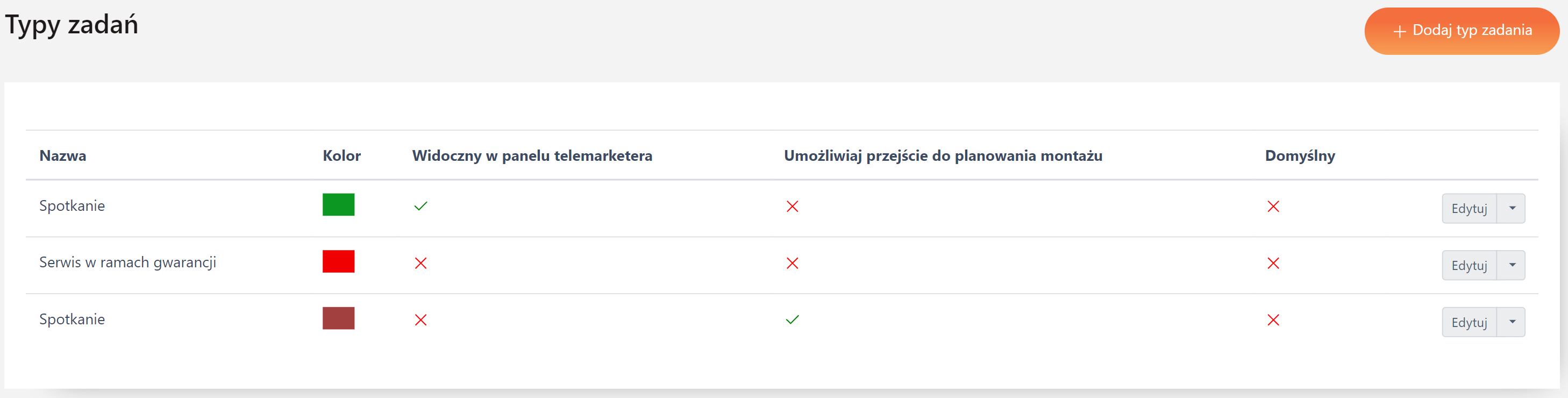Click the Nazwa column header
The height and width of the screenshot is (398, 1568).
tap(63, 156)
